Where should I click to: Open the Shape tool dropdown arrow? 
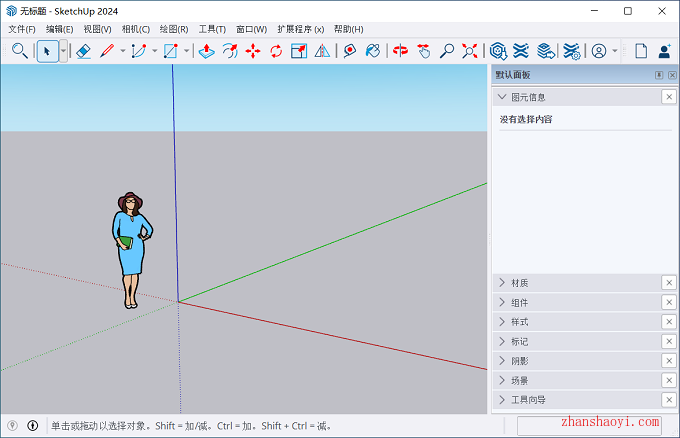(x=186, y=51)
